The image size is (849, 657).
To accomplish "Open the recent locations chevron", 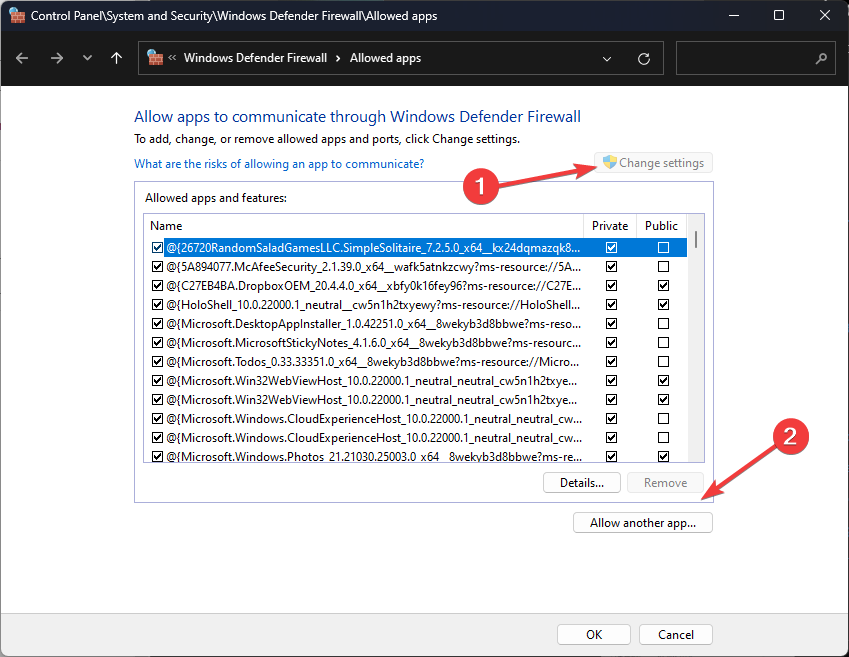I will pos(87,58).
